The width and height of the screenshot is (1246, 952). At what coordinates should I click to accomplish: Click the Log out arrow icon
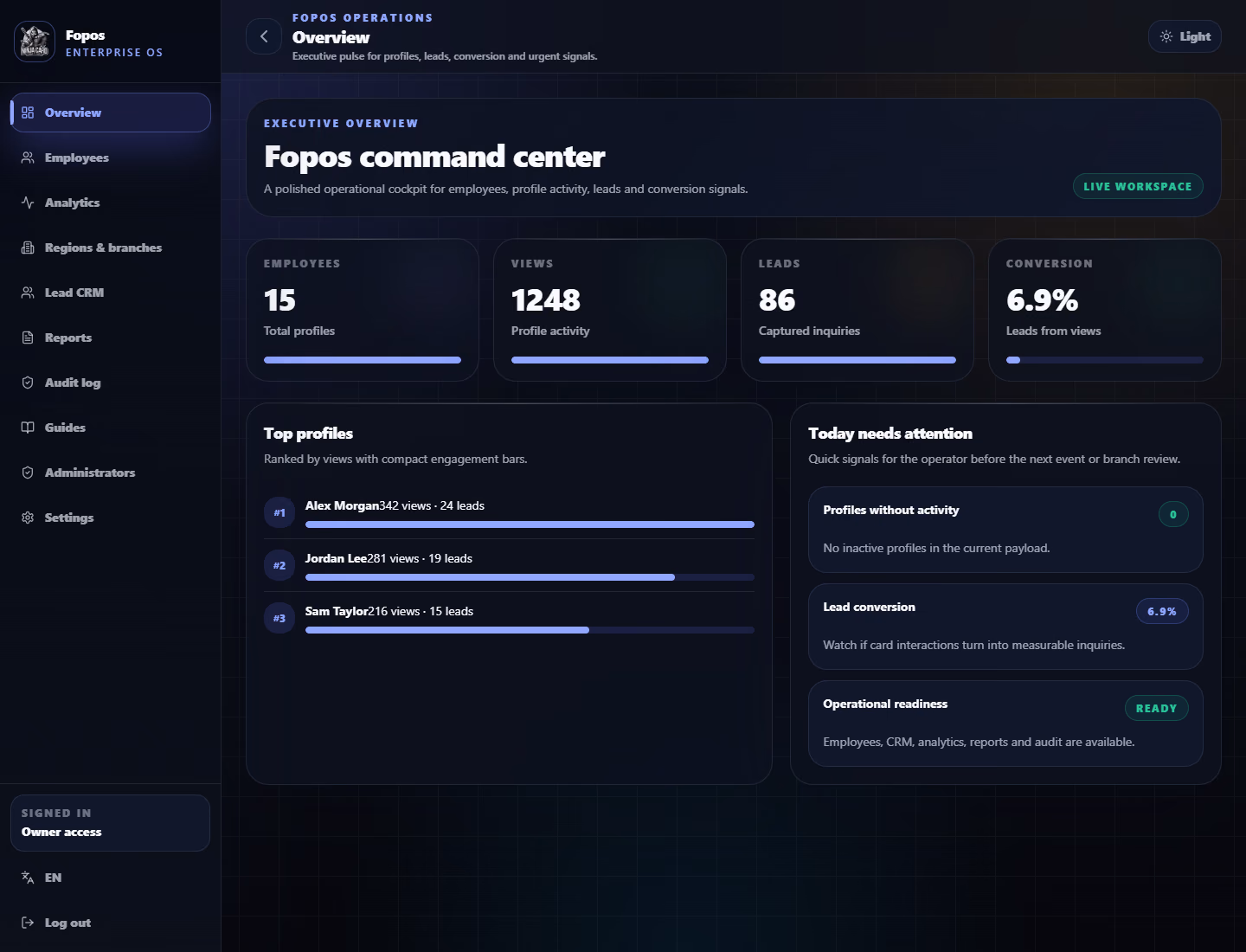28,923
